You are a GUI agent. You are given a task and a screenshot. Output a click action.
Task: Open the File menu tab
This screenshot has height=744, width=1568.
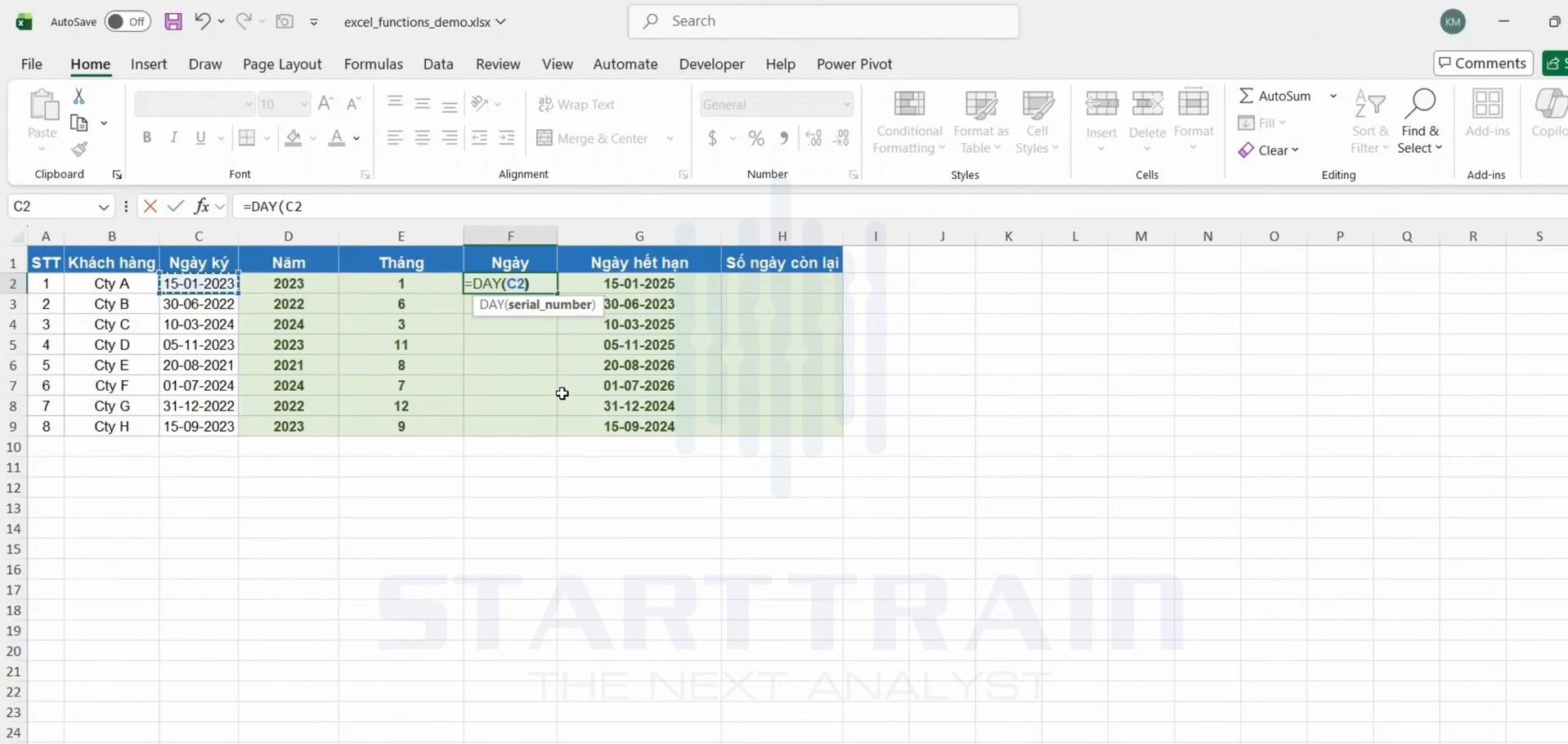(32, 64)
